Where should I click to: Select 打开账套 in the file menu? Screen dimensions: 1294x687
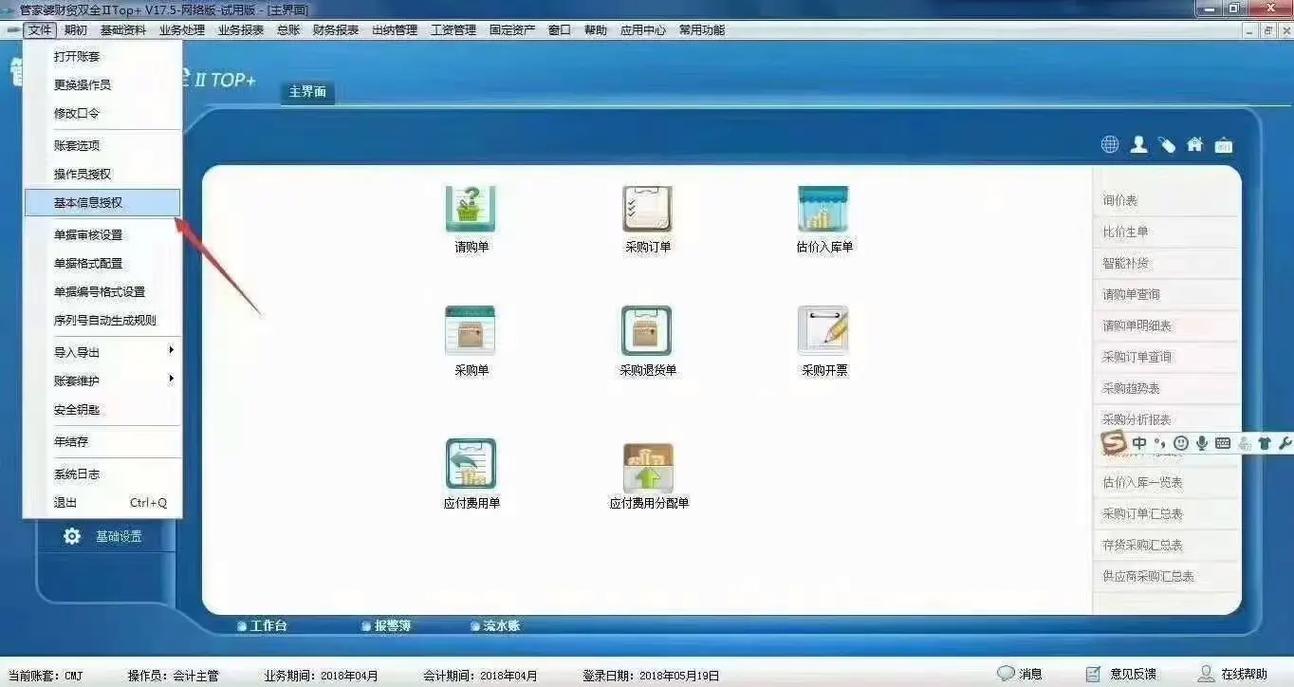[102, 57]
